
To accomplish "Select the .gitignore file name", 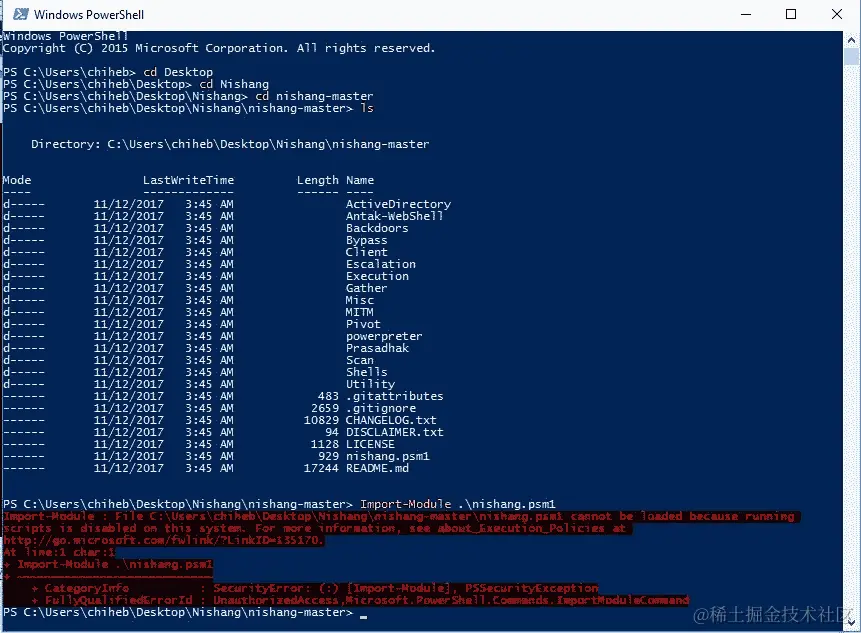I will coord(381,408).
